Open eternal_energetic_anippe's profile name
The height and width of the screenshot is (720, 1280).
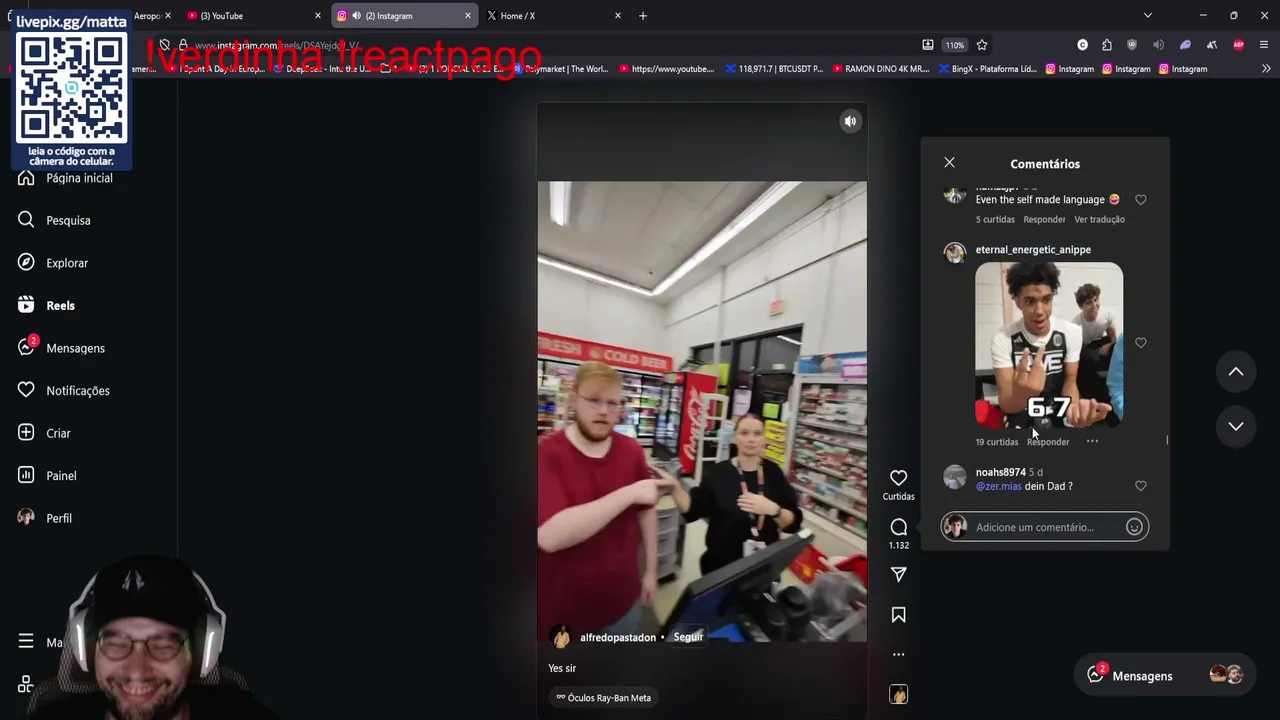tap(1033, 249)
